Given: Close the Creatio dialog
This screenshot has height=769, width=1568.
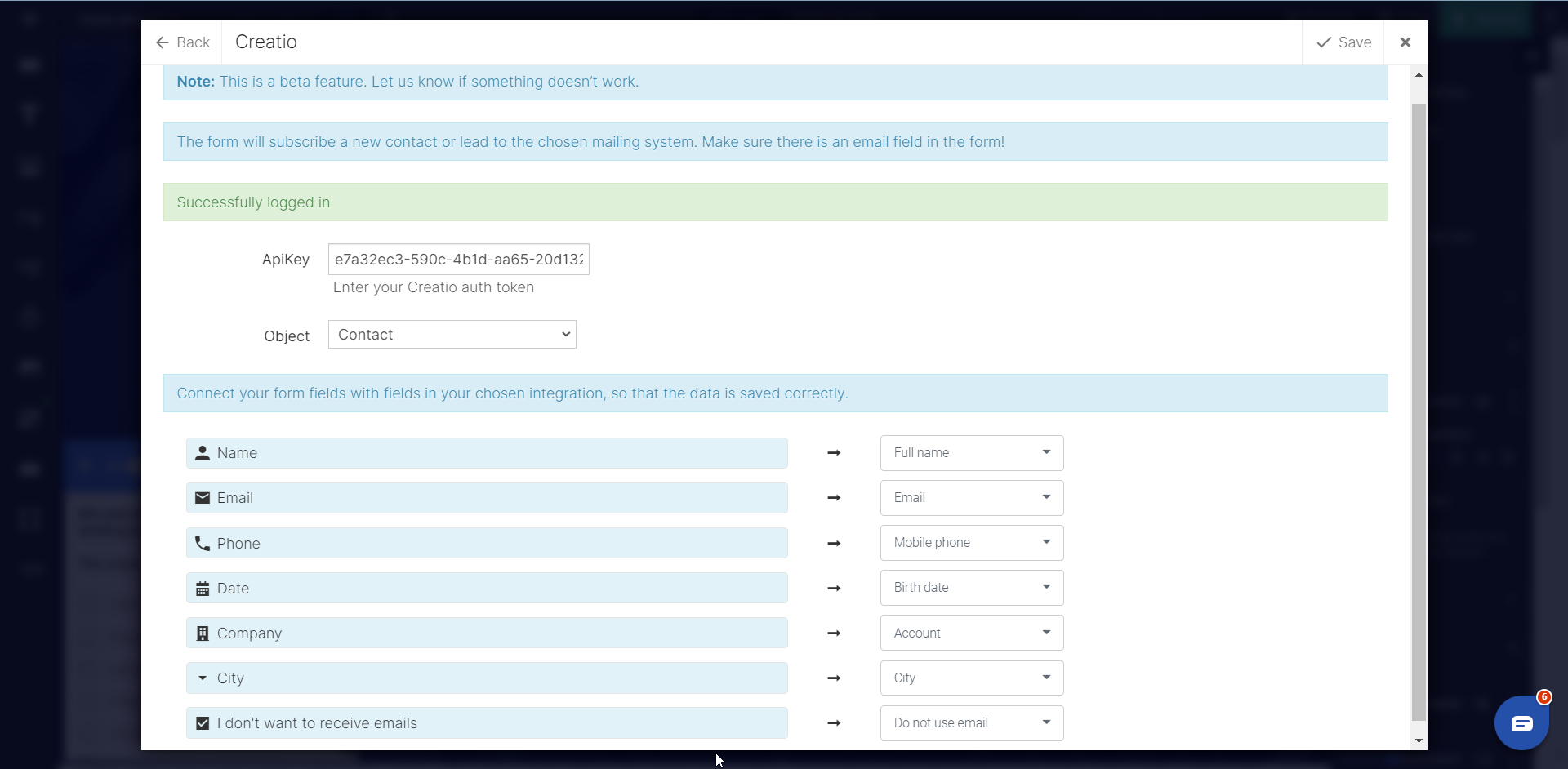Looking at the screenshot, I should pyautogui.click(x=1405, y=42).
